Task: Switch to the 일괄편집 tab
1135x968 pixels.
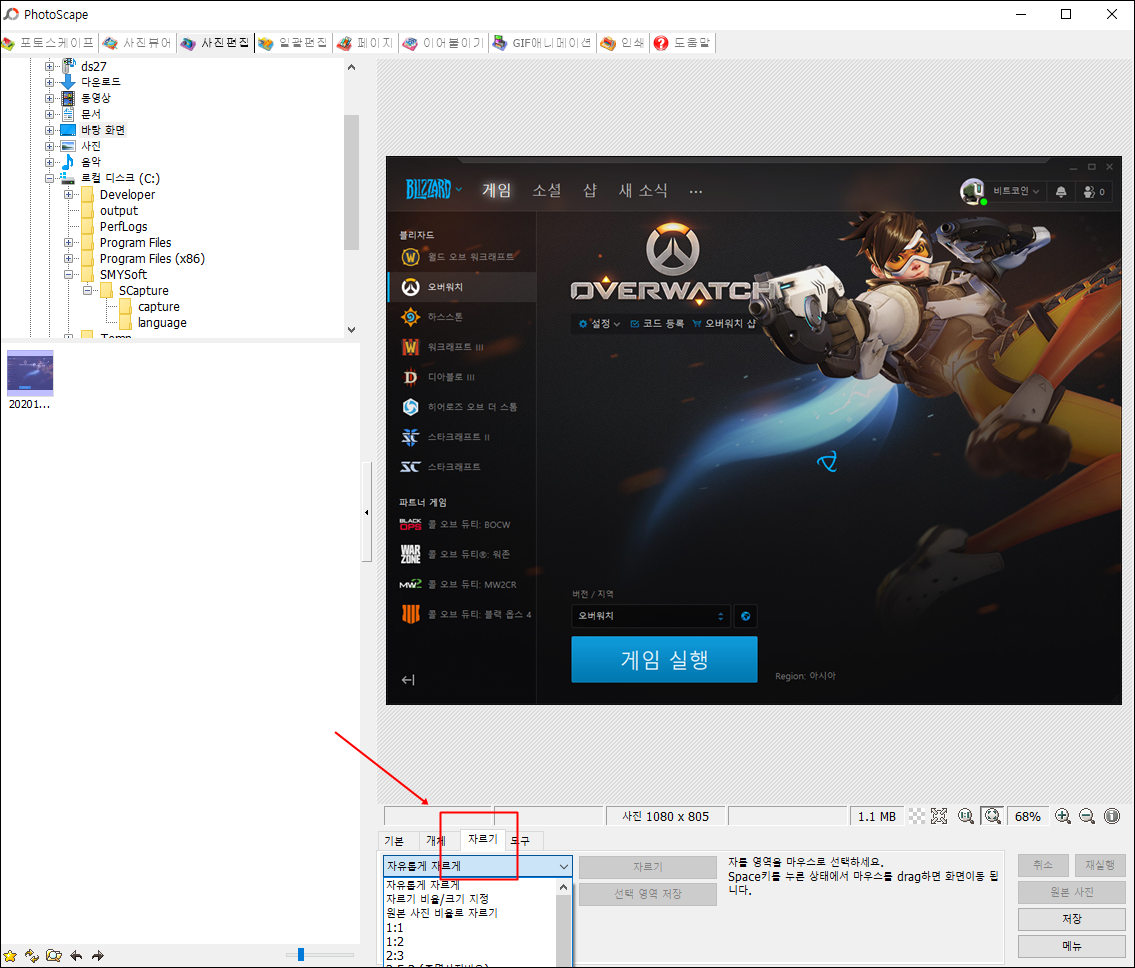Action: click(x=292, y=43)
